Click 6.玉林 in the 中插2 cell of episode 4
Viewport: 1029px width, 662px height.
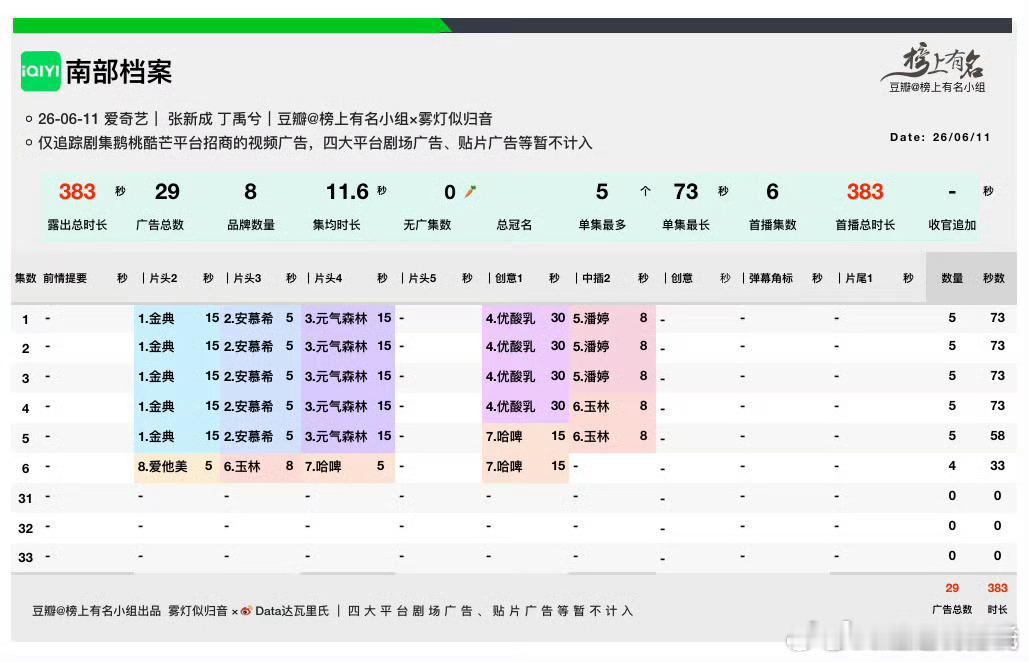[x=591, y=407]
